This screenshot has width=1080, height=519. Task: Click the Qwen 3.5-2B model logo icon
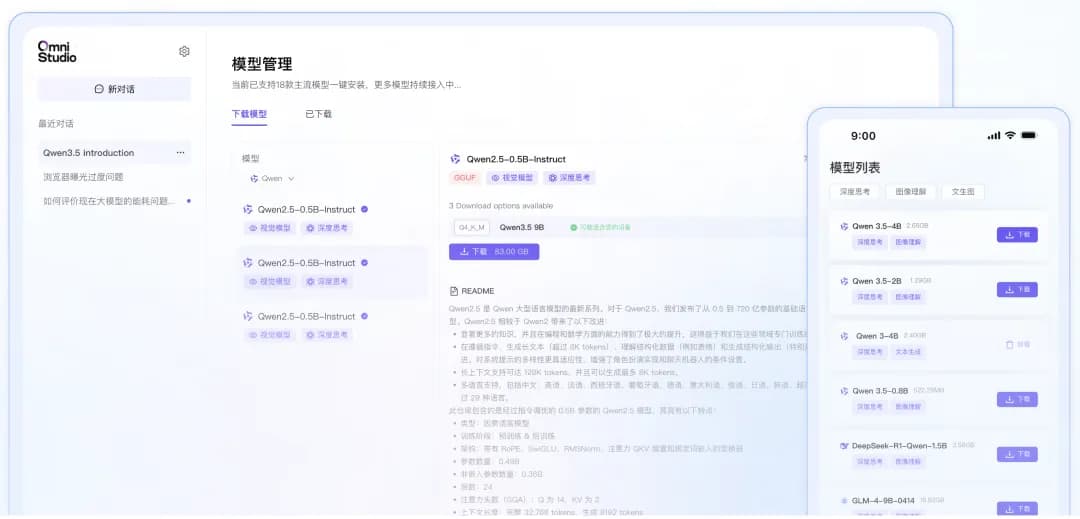point(844,281)
